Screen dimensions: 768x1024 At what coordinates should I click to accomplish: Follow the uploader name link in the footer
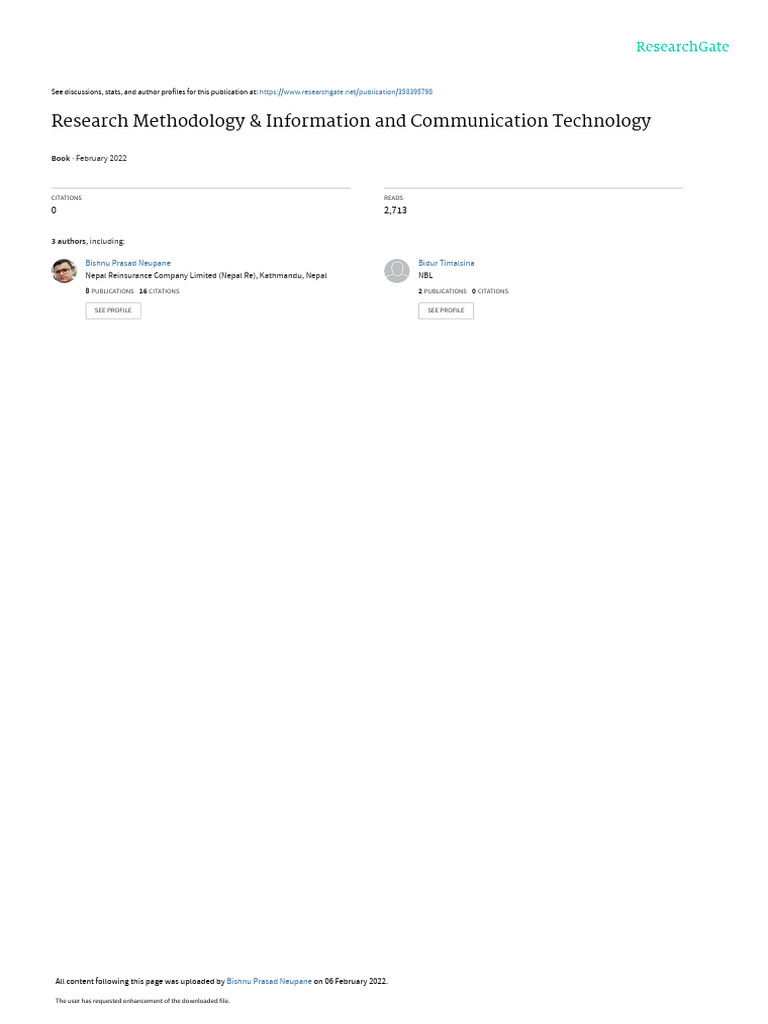(269, 981)
